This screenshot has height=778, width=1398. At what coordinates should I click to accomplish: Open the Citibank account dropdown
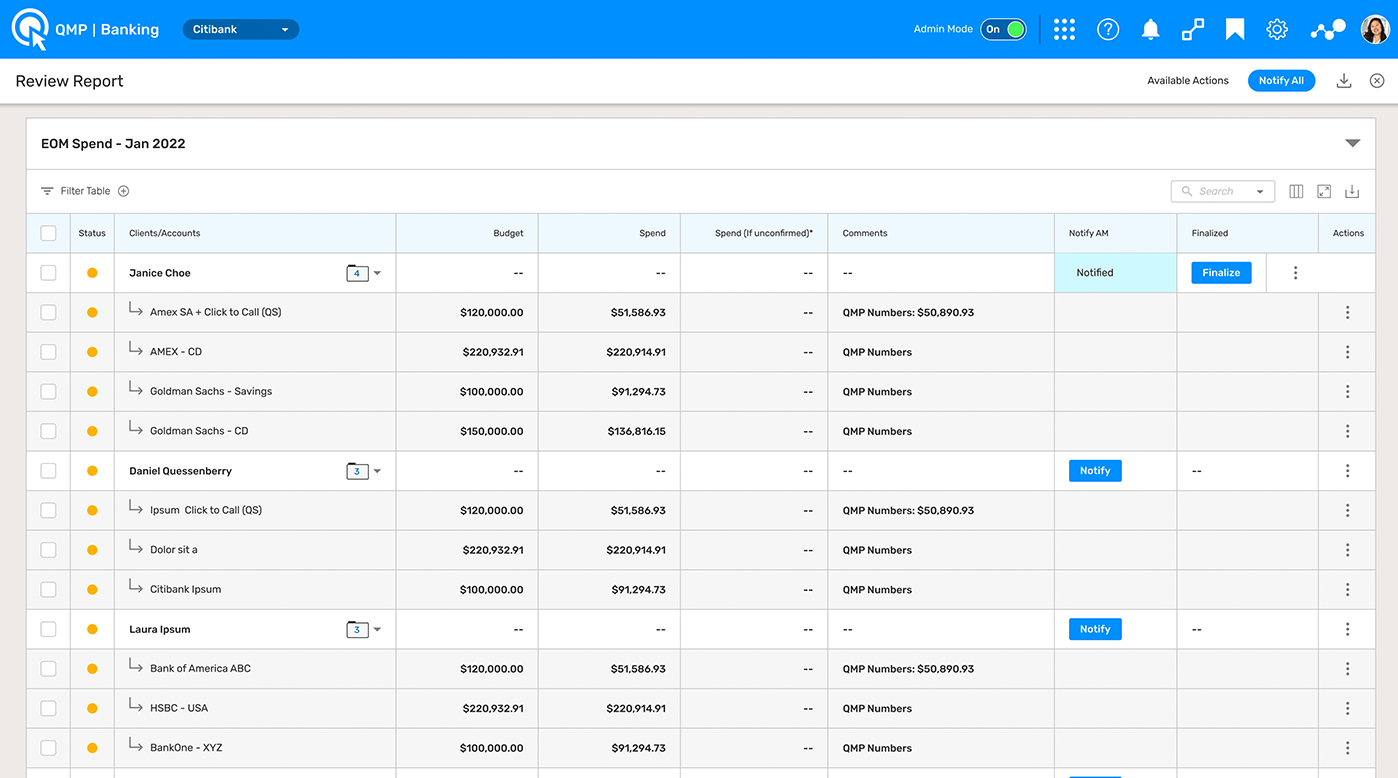(241, 29)
